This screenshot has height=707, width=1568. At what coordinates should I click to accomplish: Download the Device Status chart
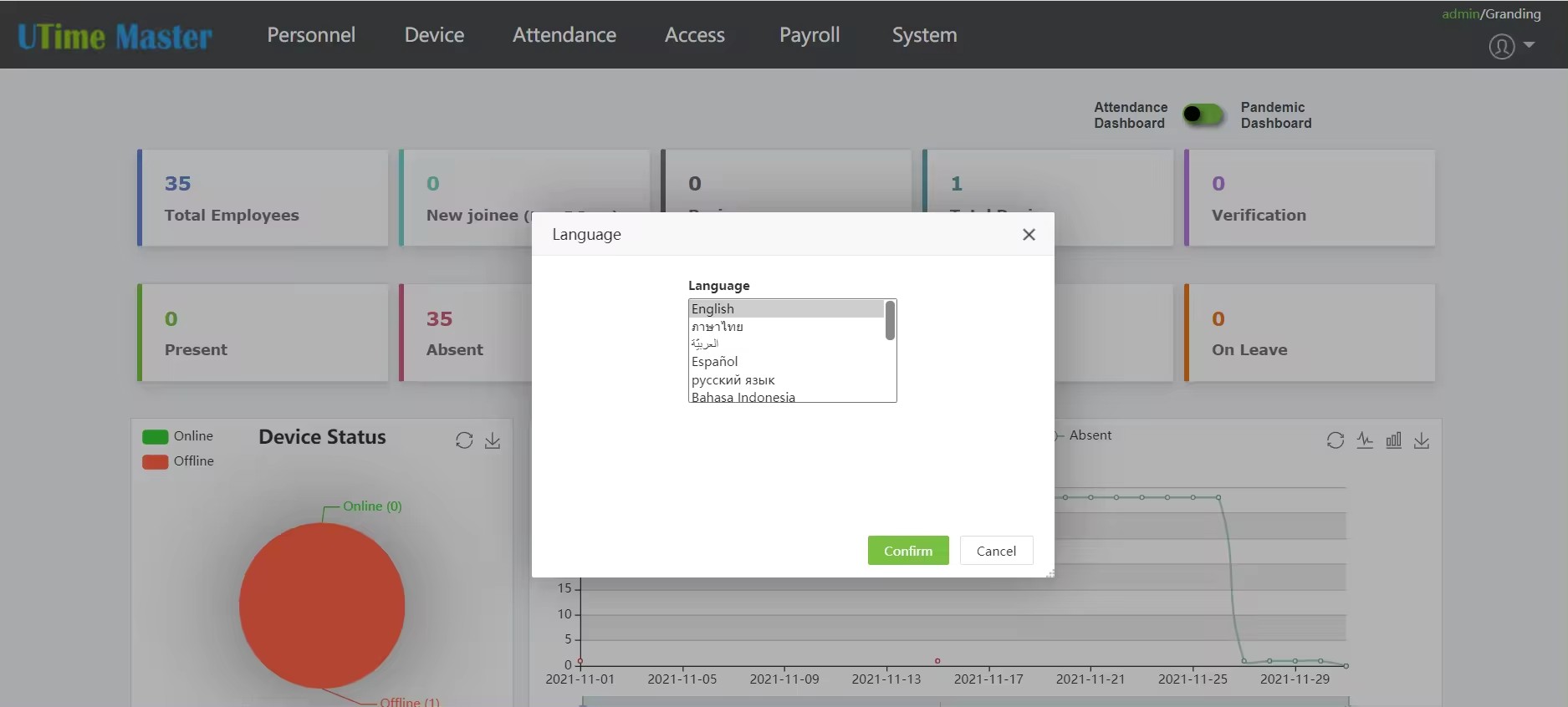(493, 440)
